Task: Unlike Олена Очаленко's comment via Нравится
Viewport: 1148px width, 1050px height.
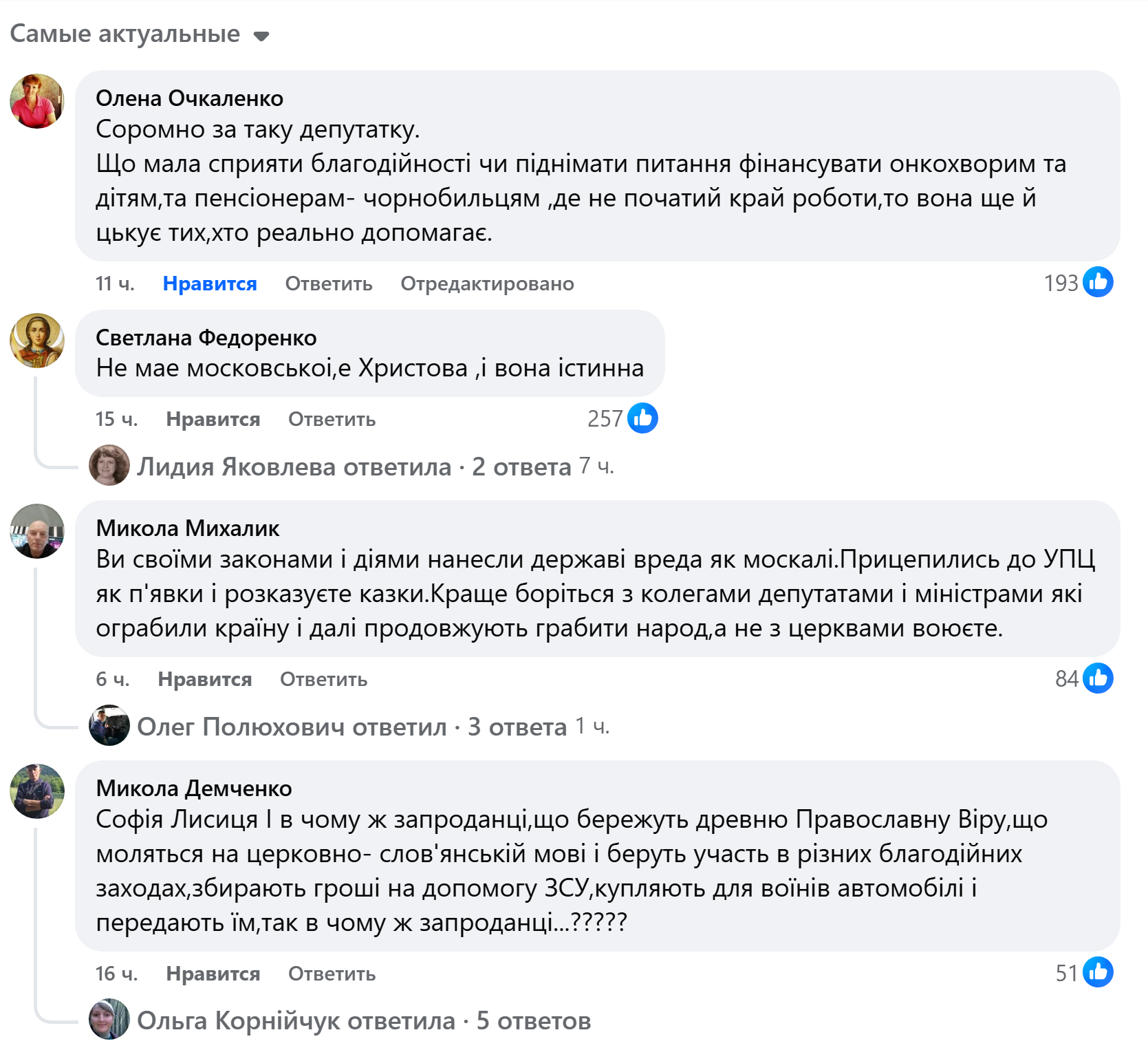Action: pyautogui.click(x=210, y=283)
